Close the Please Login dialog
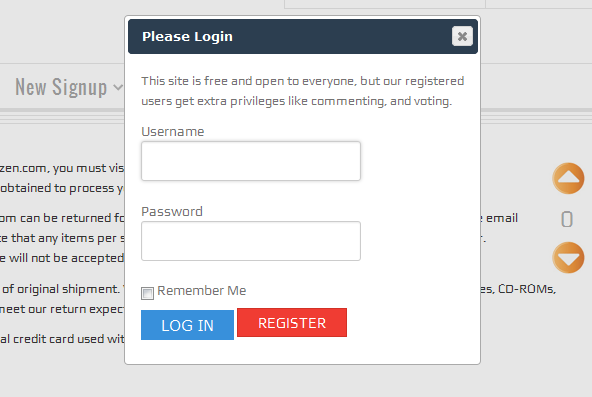The image size is (592, 397). [462, 36]
